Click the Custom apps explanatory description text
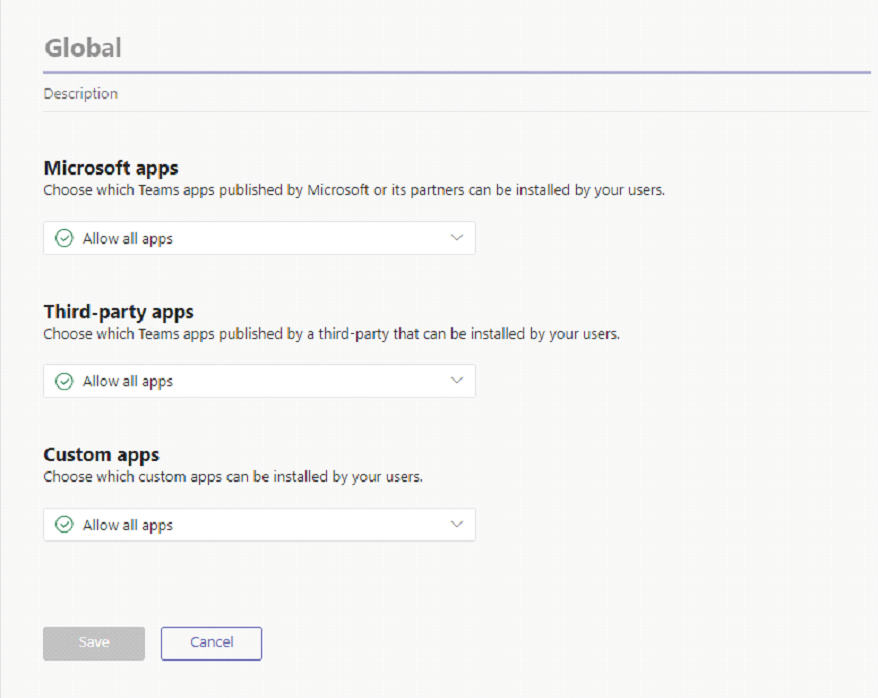 233,477
